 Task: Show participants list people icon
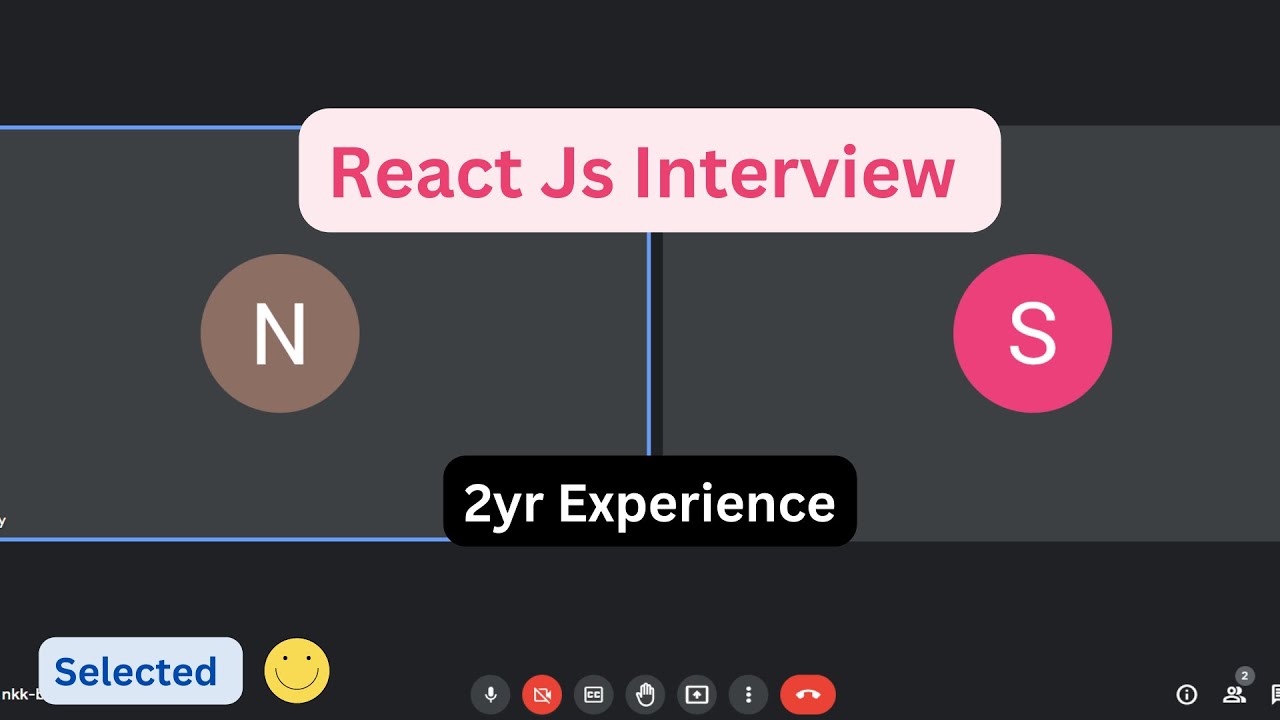pos(1235,694)
